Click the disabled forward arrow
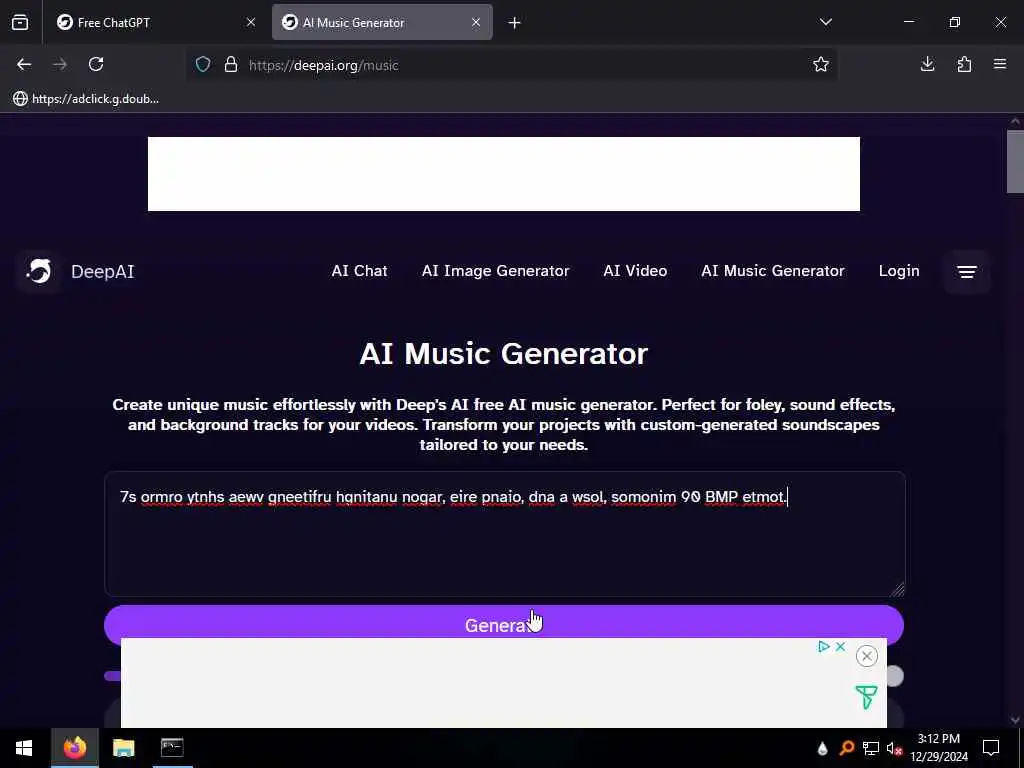The image size is (1024, 768). [59, 64]
